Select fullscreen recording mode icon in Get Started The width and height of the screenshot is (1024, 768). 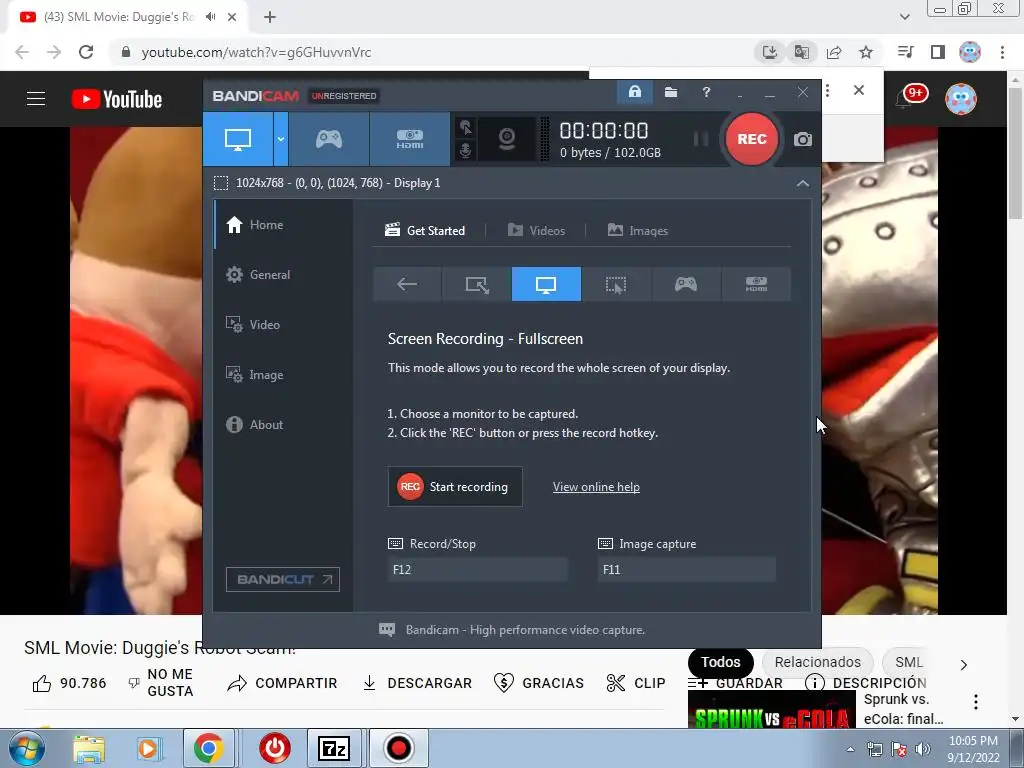[x=546, y=284]
